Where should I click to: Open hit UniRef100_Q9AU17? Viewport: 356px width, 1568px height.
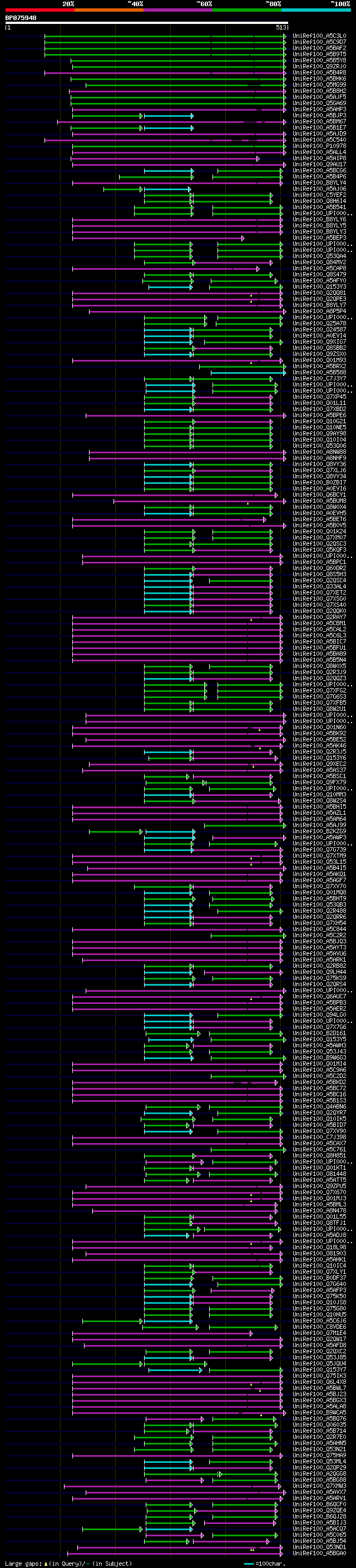tap(319, 164)
